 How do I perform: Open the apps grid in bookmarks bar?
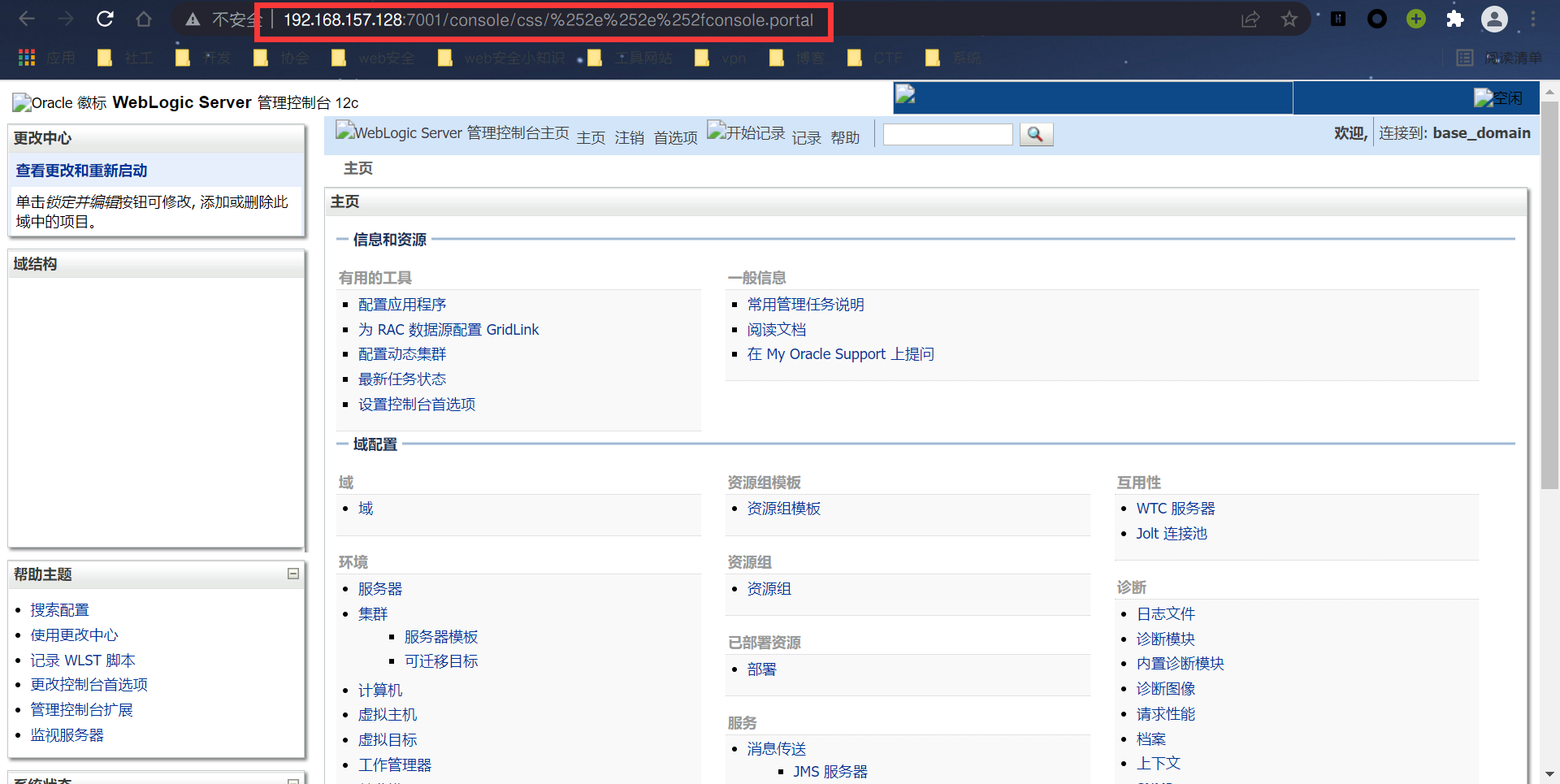point(27,58)
